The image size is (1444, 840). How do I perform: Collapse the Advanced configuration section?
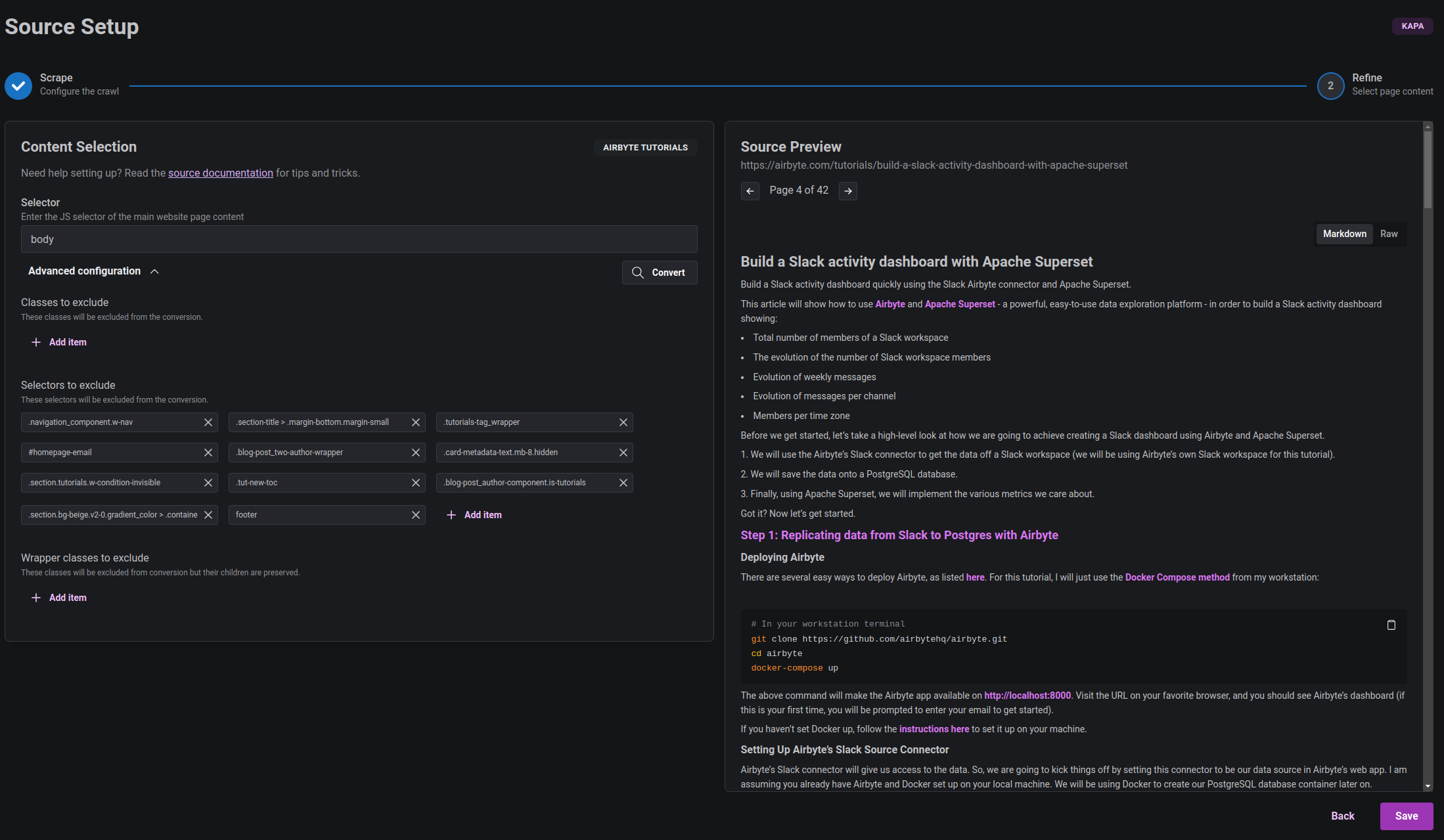point(93,271)
